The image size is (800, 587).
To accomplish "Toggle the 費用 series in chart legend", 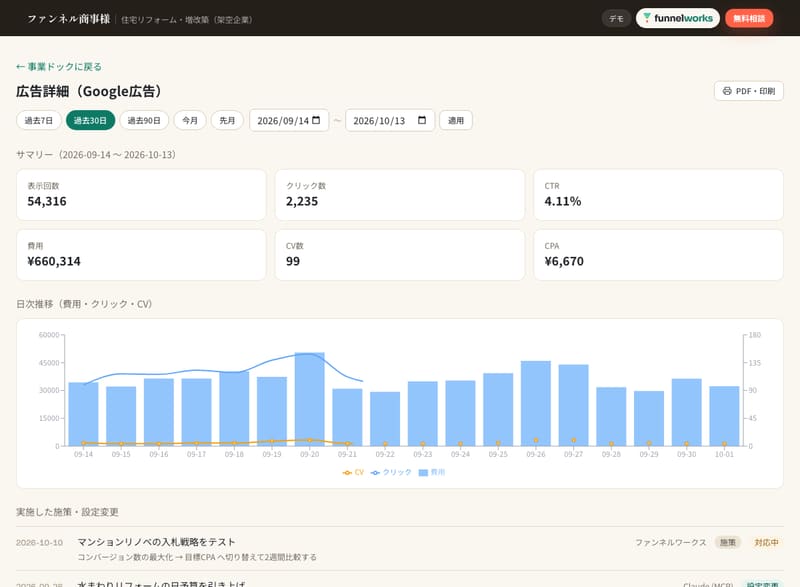I will pyautogui.click(x=432, y=472).
